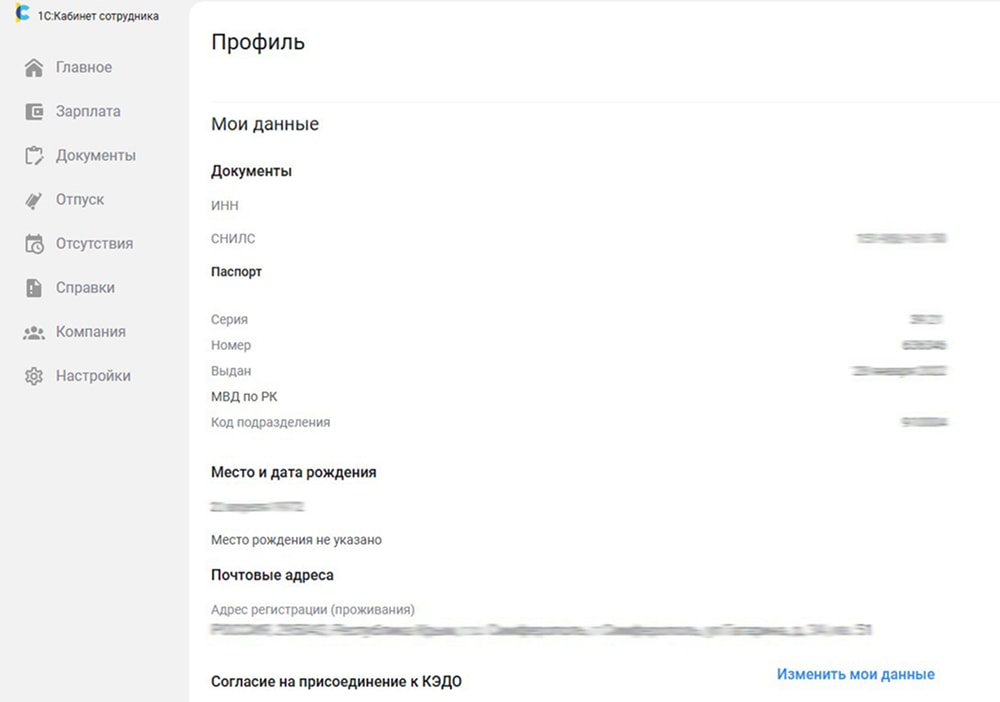Click the Отпуск vacation pencil icon
The image size is (1000, 702).
click(x=33, y=199)
